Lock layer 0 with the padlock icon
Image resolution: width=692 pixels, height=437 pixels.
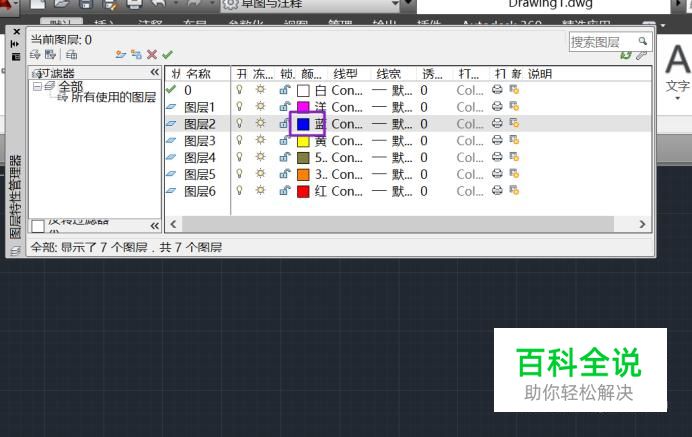tap(285, 90)
